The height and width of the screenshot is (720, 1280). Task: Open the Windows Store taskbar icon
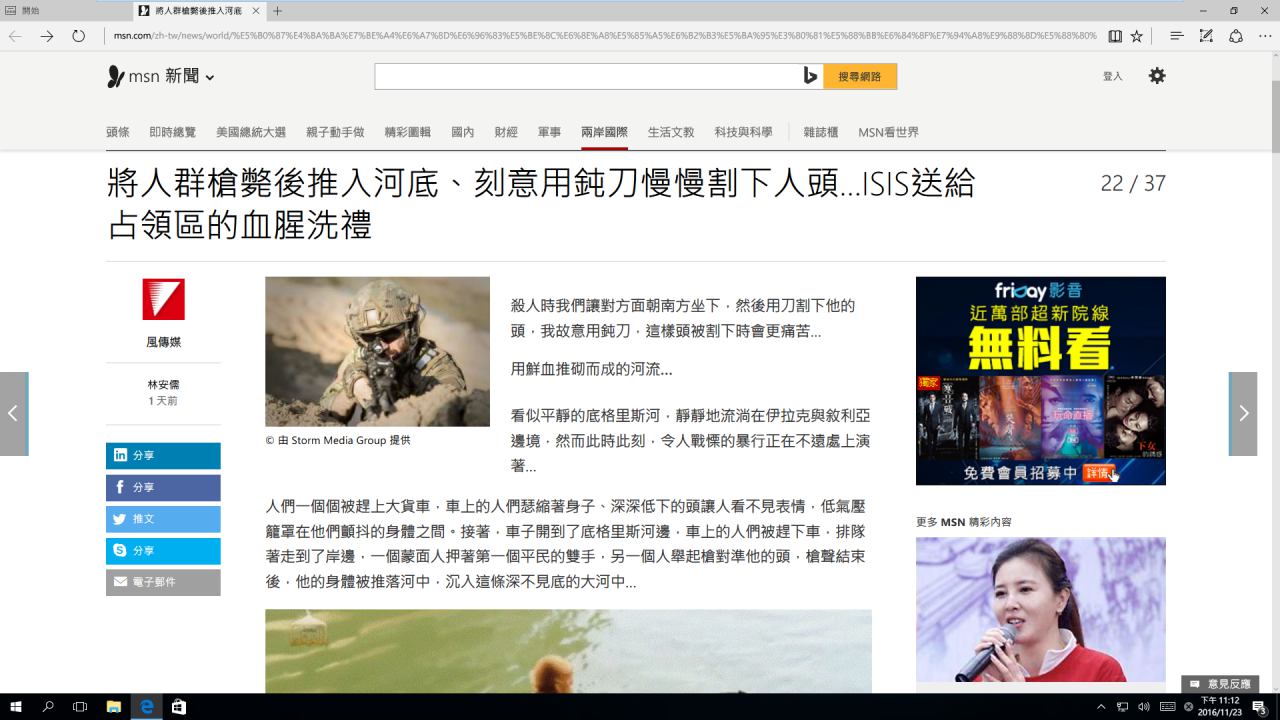tap(178, 707)
